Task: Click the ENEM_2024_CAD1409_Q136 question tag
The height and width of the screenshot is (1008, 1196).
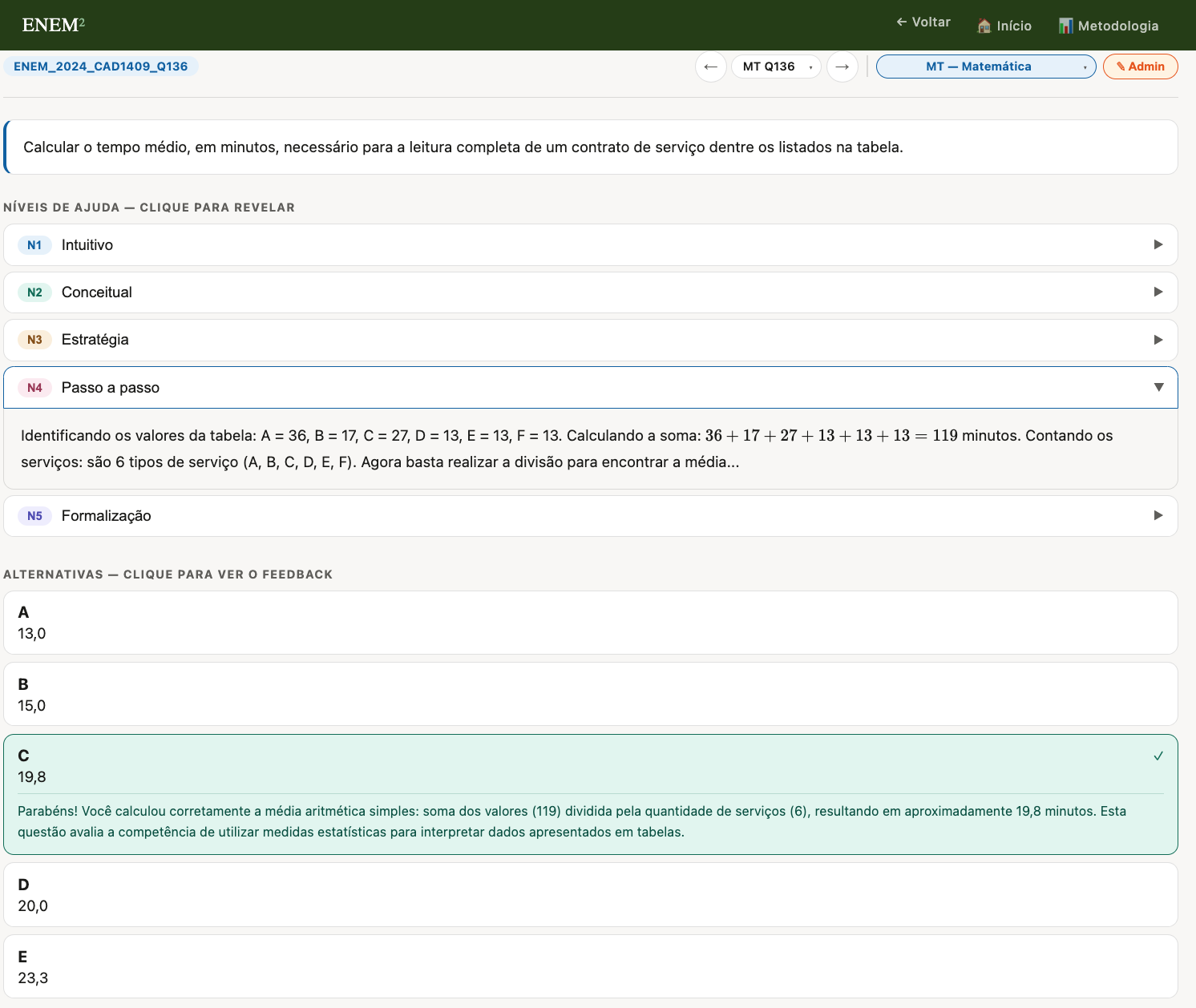Action: [x=101, y=67]
